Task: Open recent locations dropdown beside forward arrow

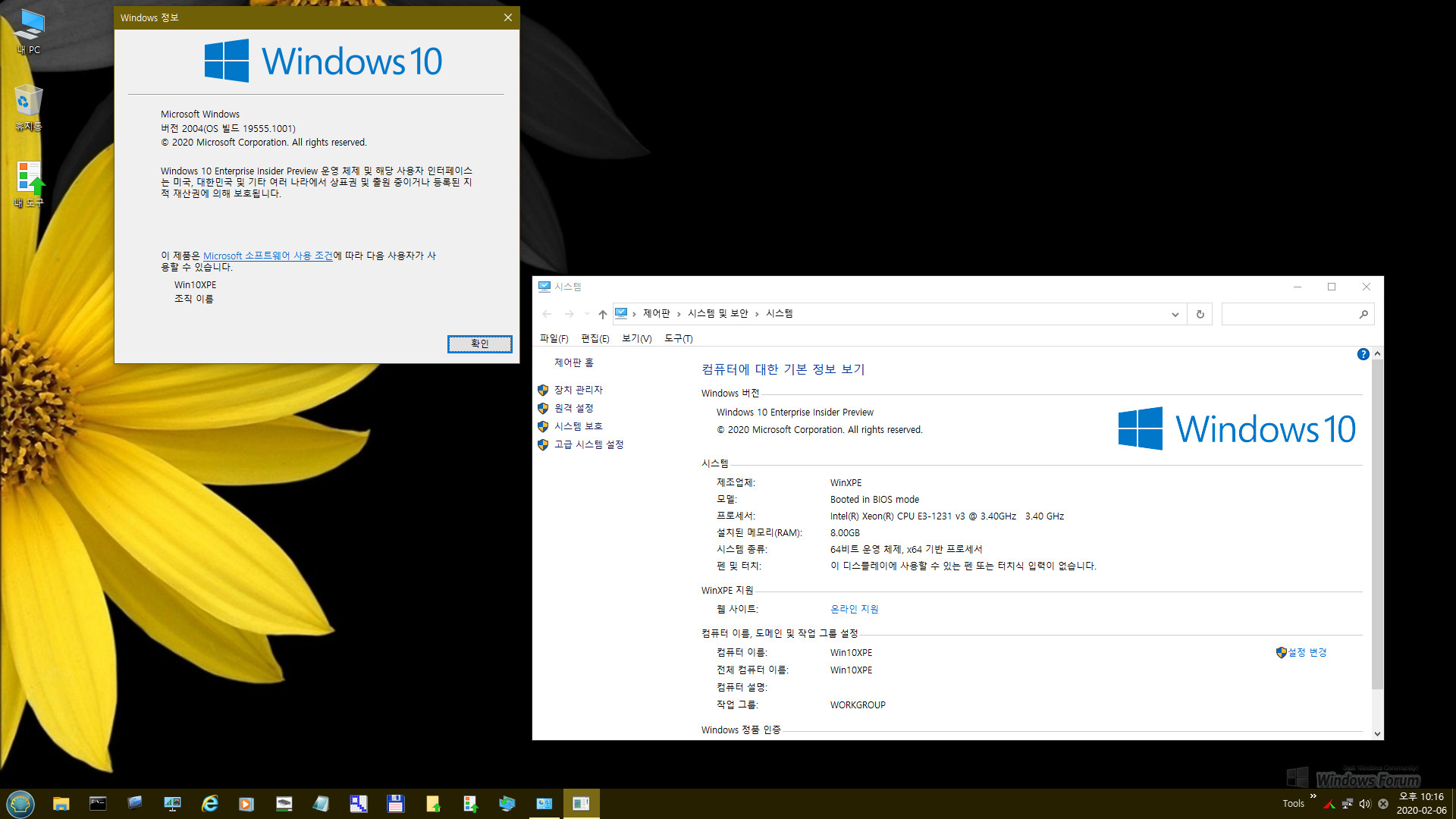Action: (587, 314)
